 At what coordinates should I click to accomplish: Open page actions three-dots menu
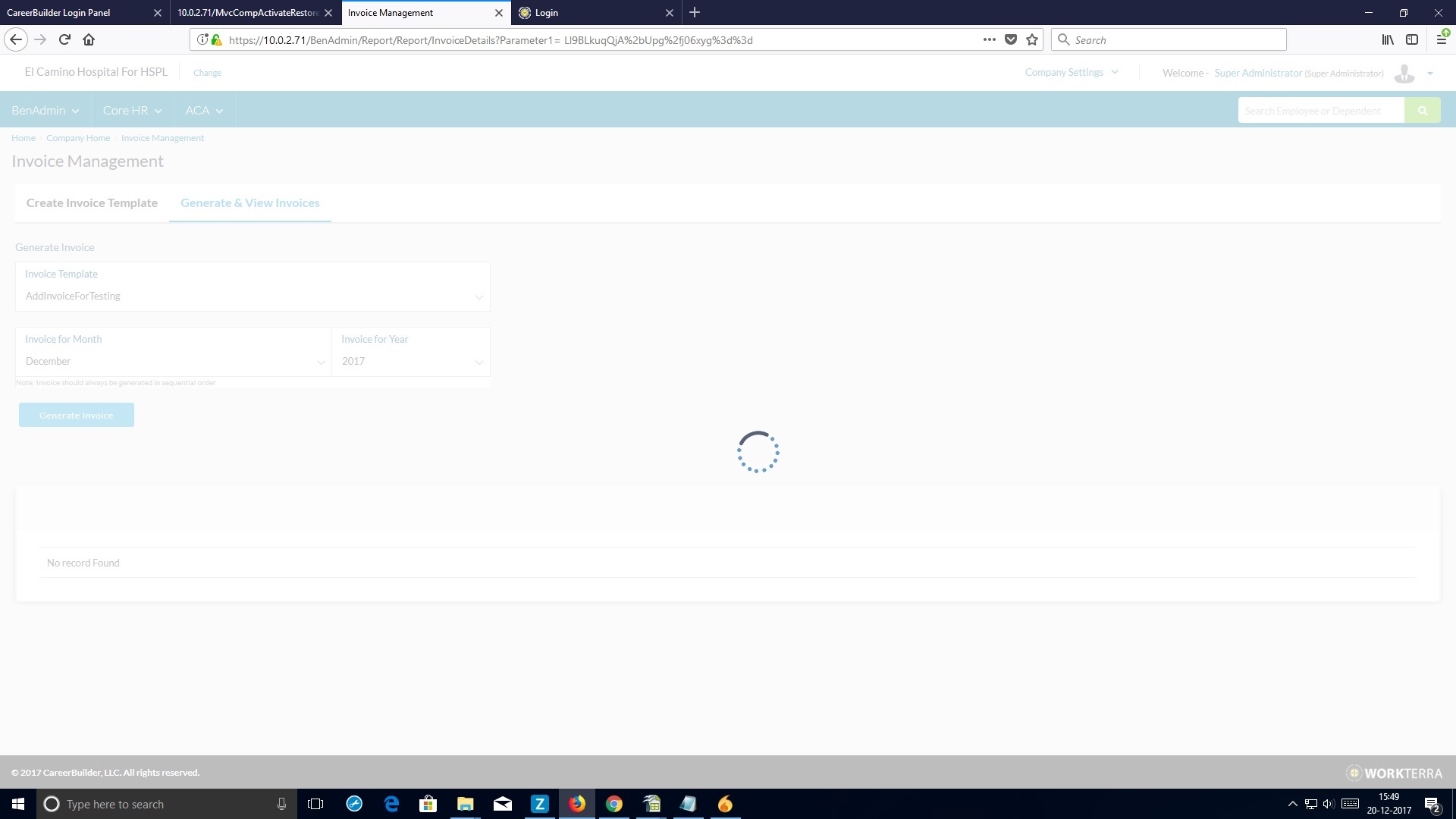989,40
